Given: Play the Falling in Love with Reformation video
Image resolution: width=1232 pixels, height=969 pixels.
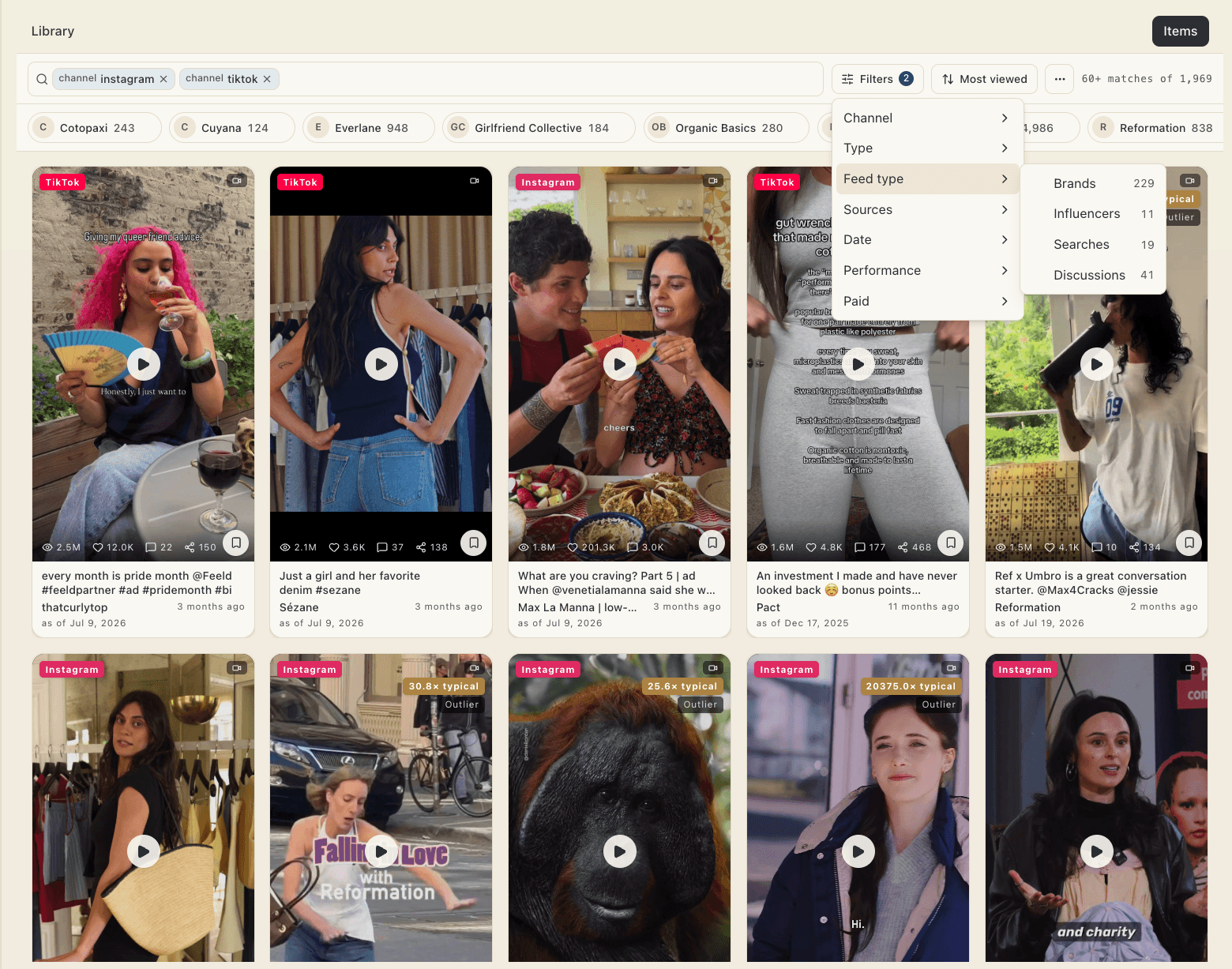Looking at the screenshot, I should [x=381, y=851].
